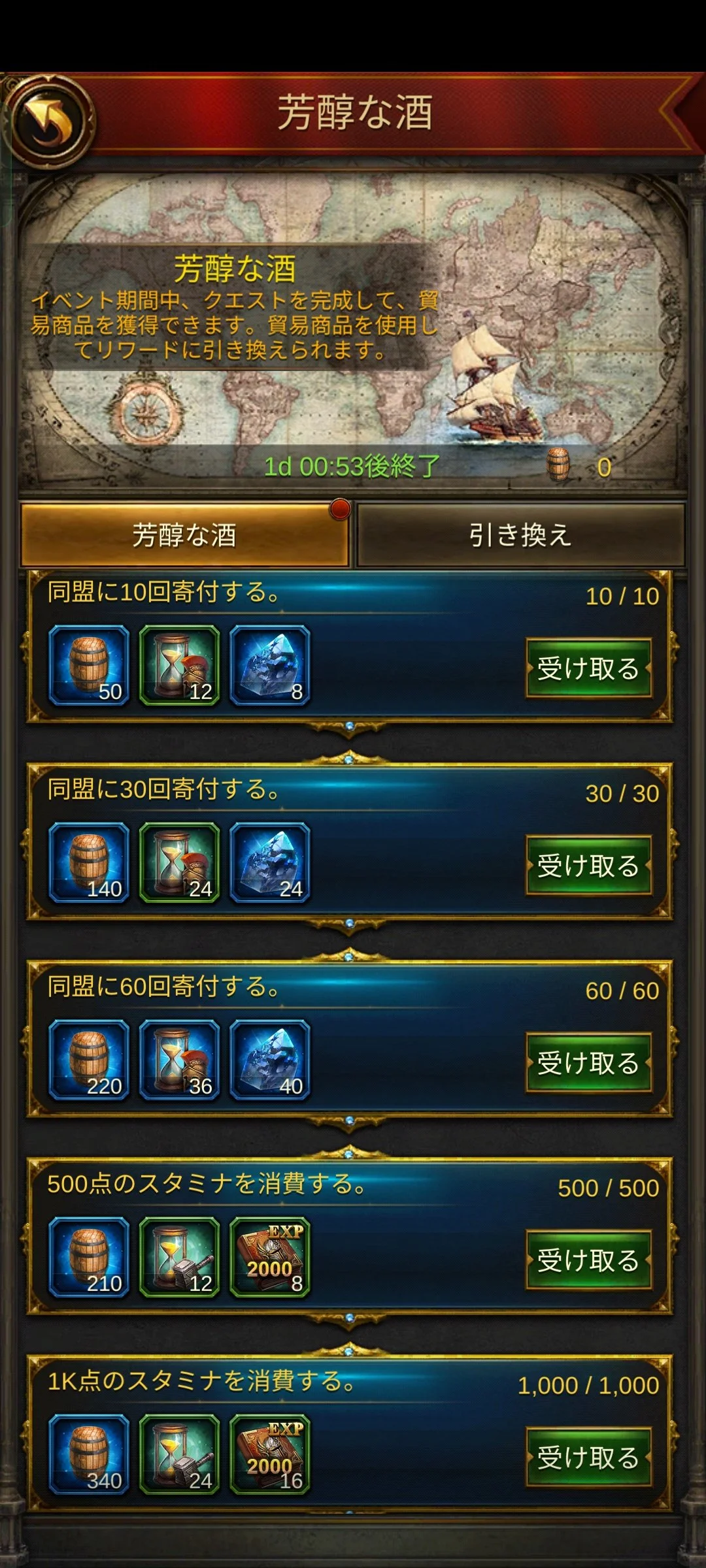Claim reward for 同盟に30回寄付する quest
Screen dimensions: 706x1568
click(589, 866)
